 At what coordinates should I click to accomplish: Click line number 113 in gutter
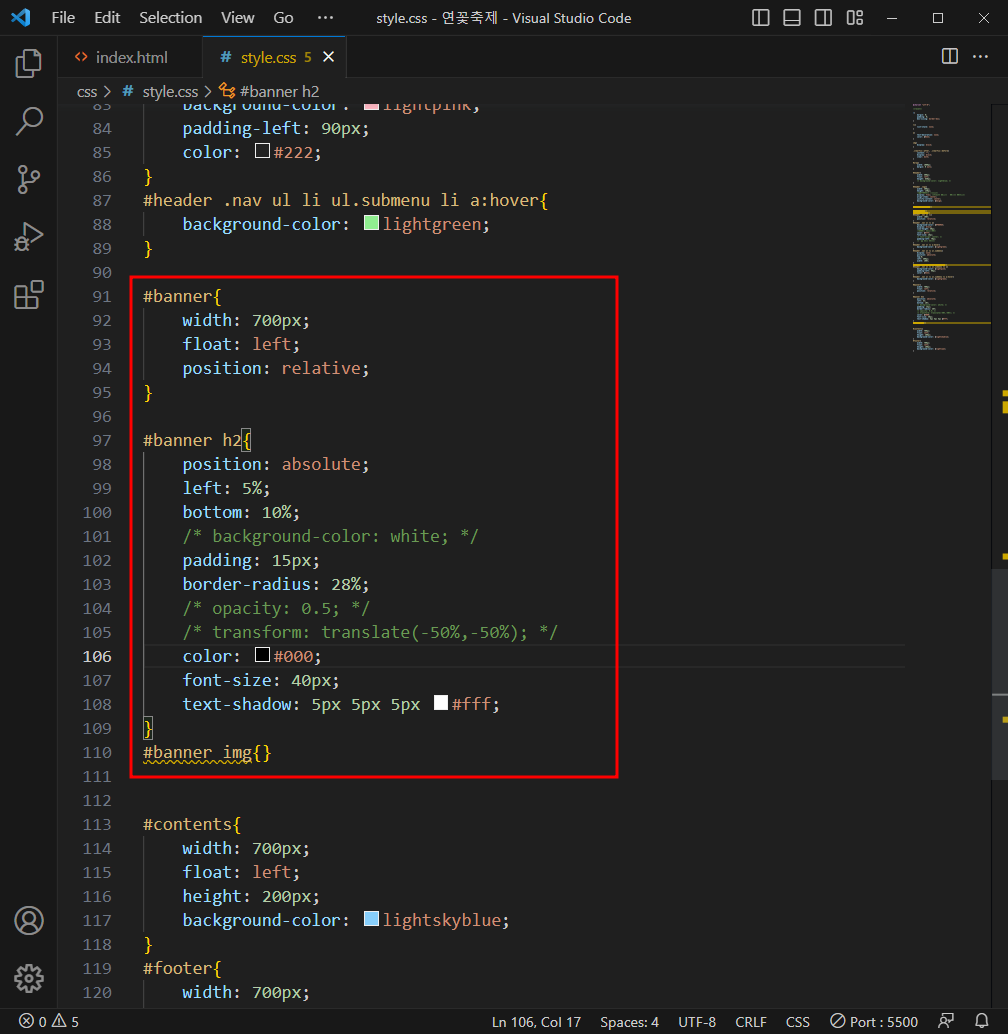click(97, 824)
